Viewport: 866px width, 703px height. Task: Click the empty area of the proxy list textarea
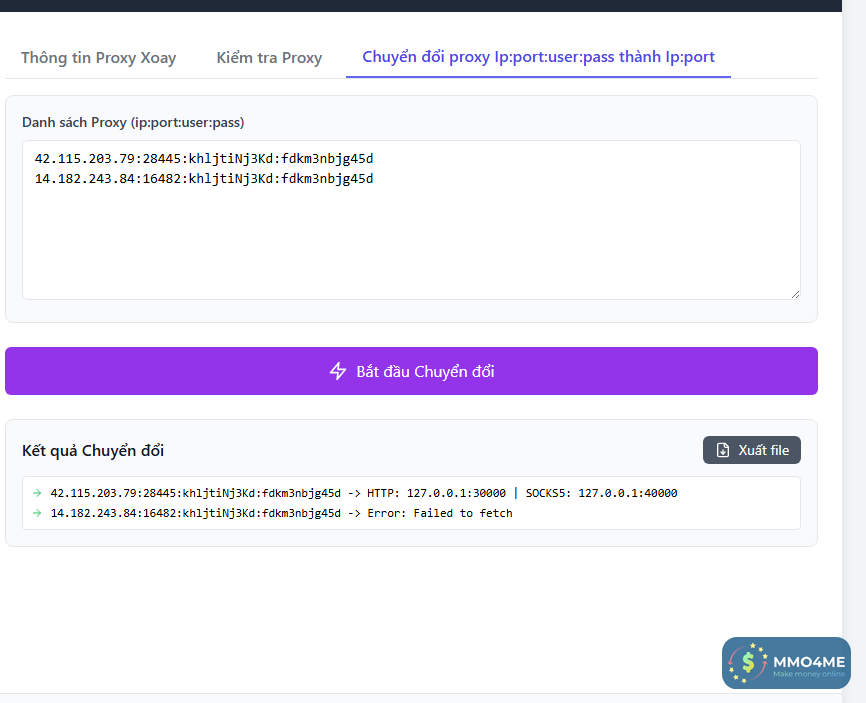[x=410, y=245]
